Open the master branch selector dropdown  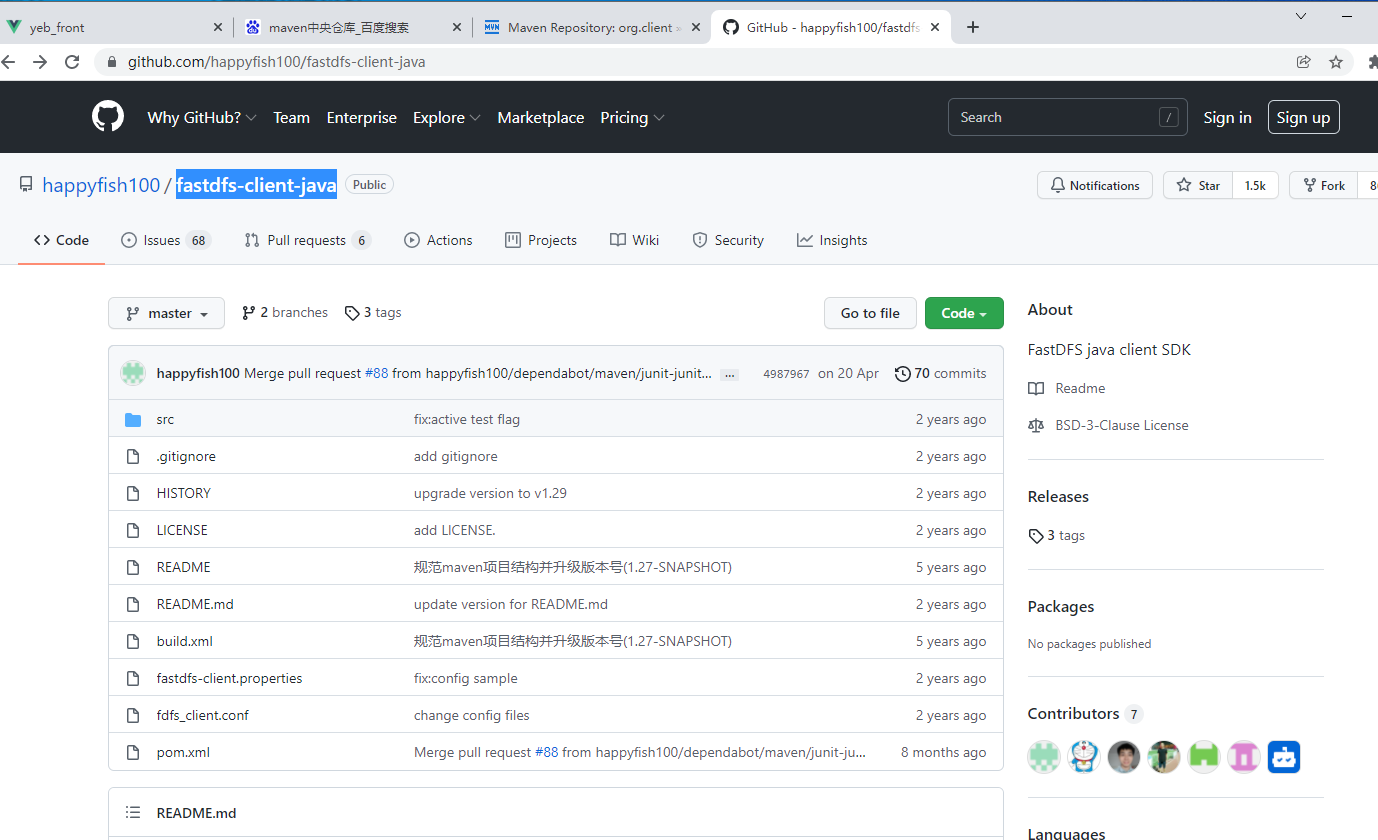[x=166, y=313]
